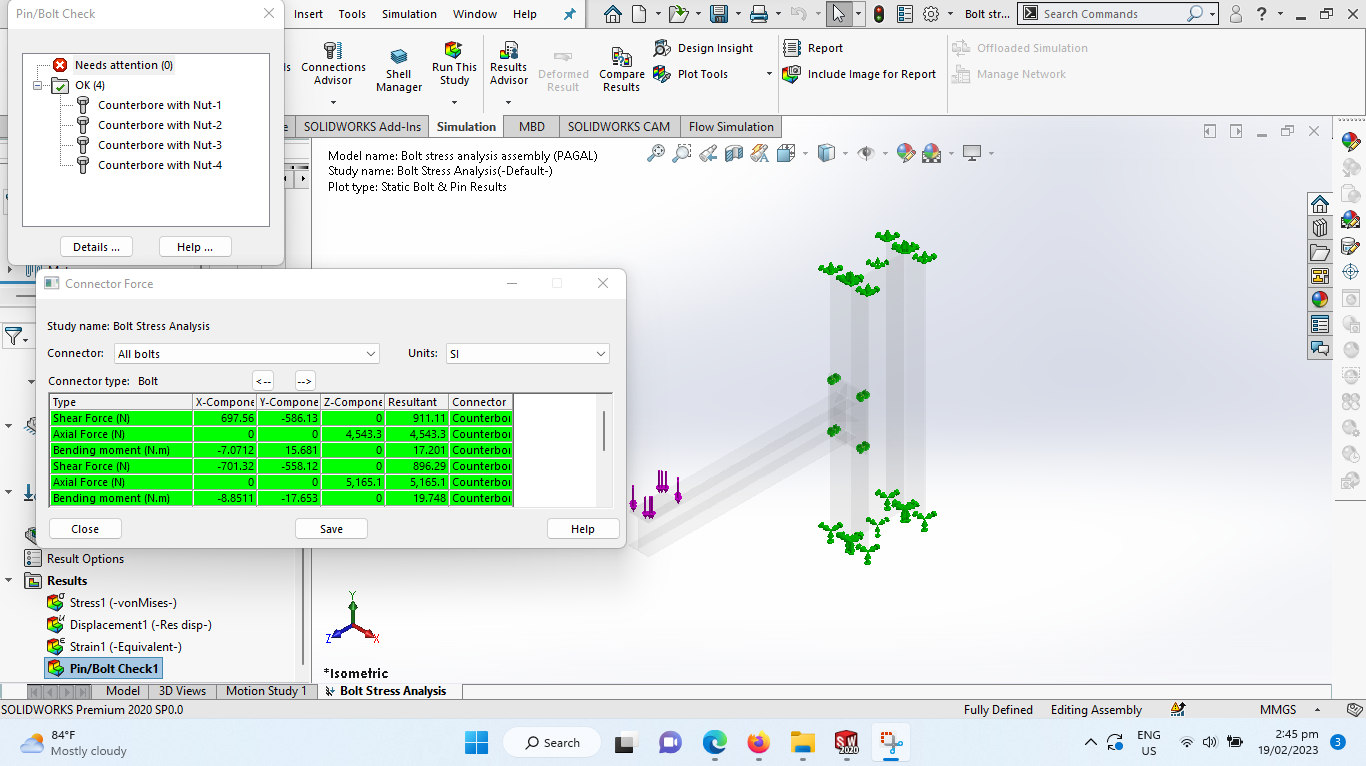1366x766 pixels.
Task: Click the Apply Scene icon
Action: (931, 153)
